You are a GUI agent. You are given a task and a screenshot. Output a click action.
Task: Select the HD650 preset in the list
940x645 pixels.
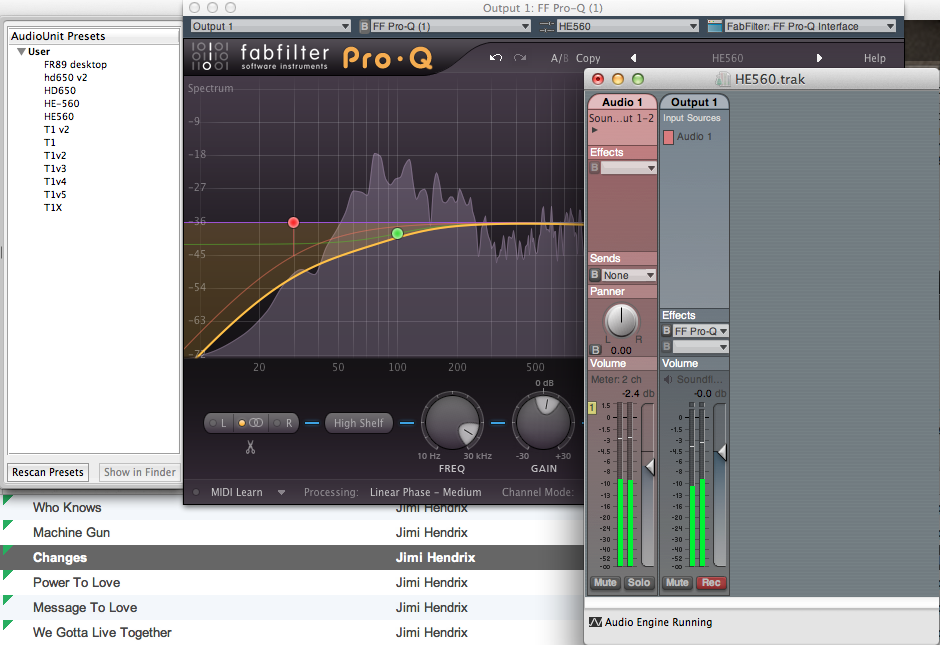[x=60, y=91]
